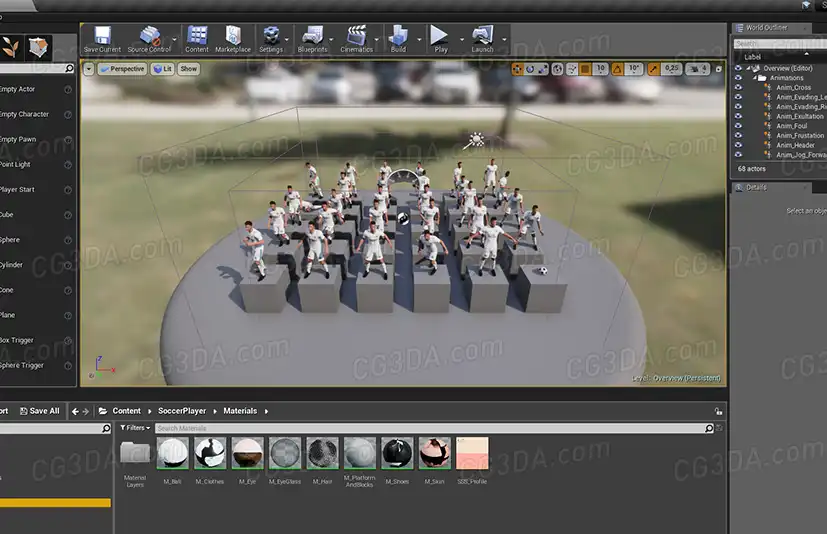Click the search magnifier in Materials search bar
This screenshot has height=534, width=827.
pos(709,428)
